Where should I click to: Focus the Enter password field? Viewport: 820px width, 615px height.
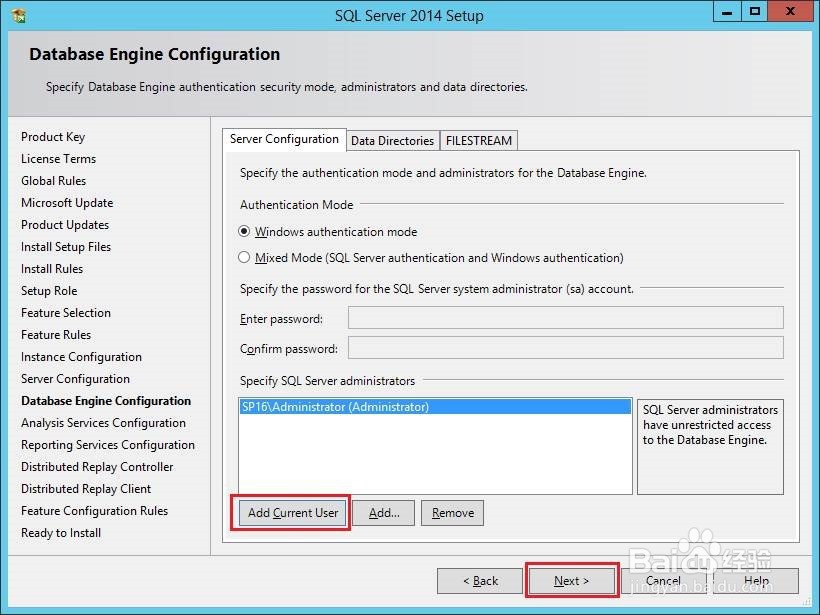(566, 317)
